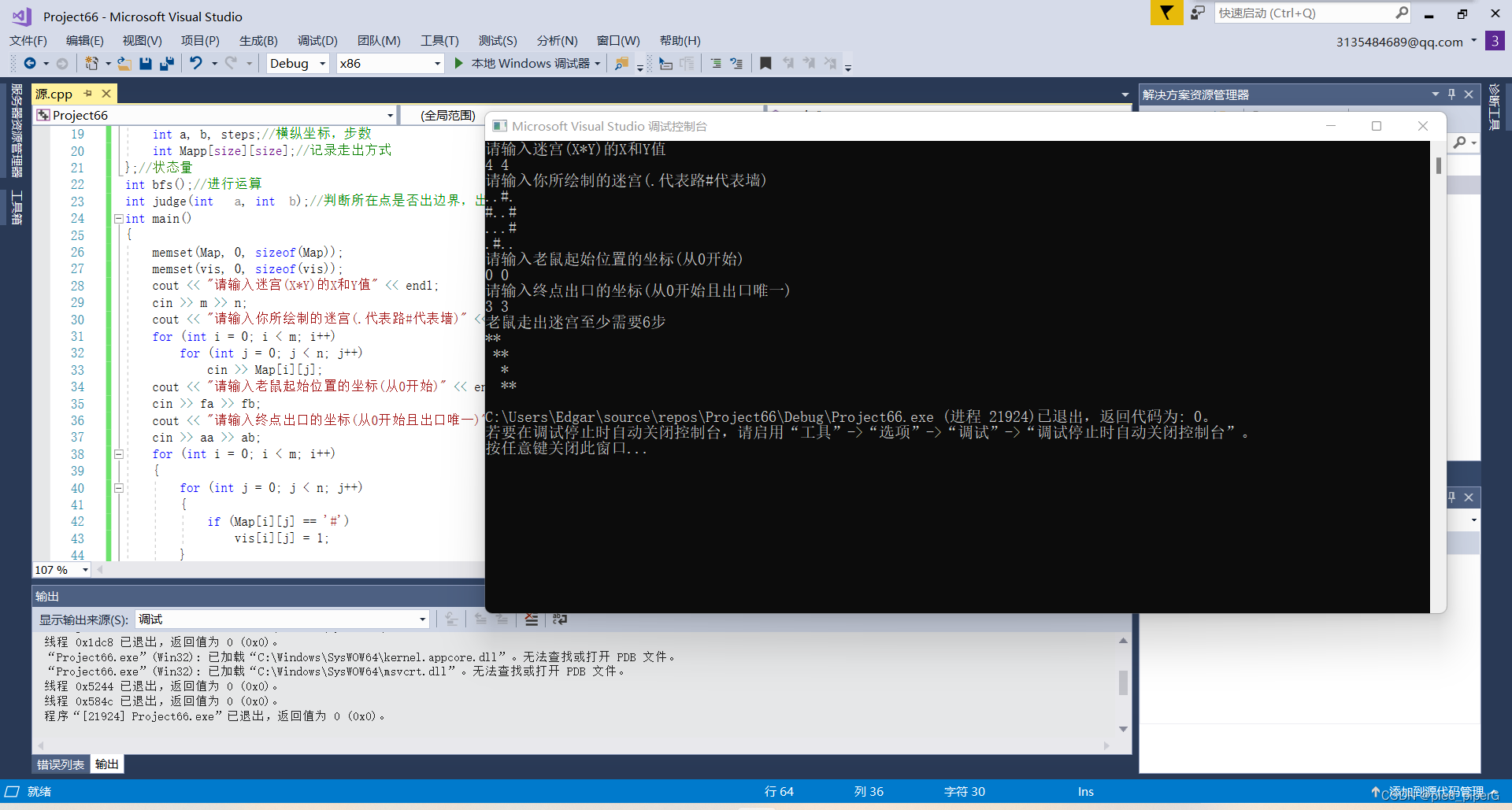Click the member selector icon in toolbar
This screenshot has width=1512, height=810.
coord(665,63)
